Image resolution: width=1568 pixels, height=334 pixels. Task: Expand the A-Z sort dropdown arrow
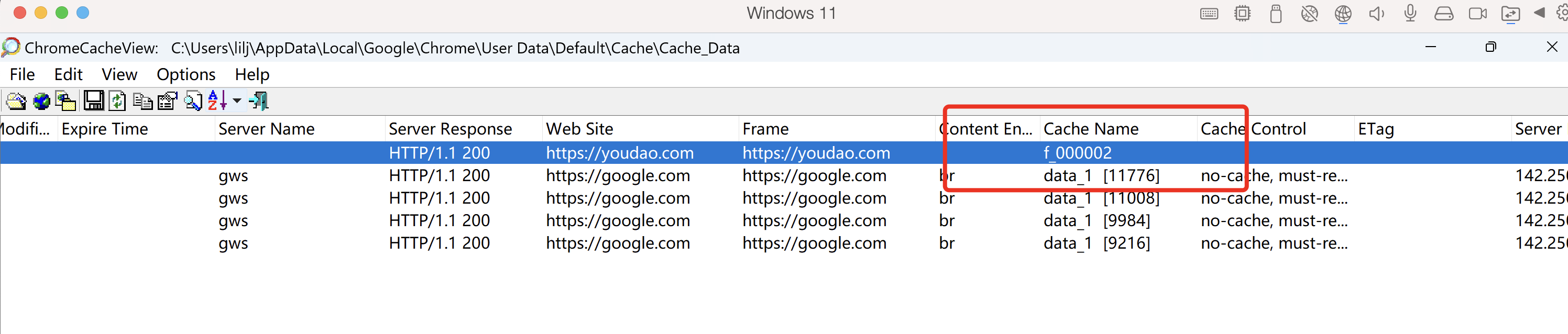coord(237,101)
